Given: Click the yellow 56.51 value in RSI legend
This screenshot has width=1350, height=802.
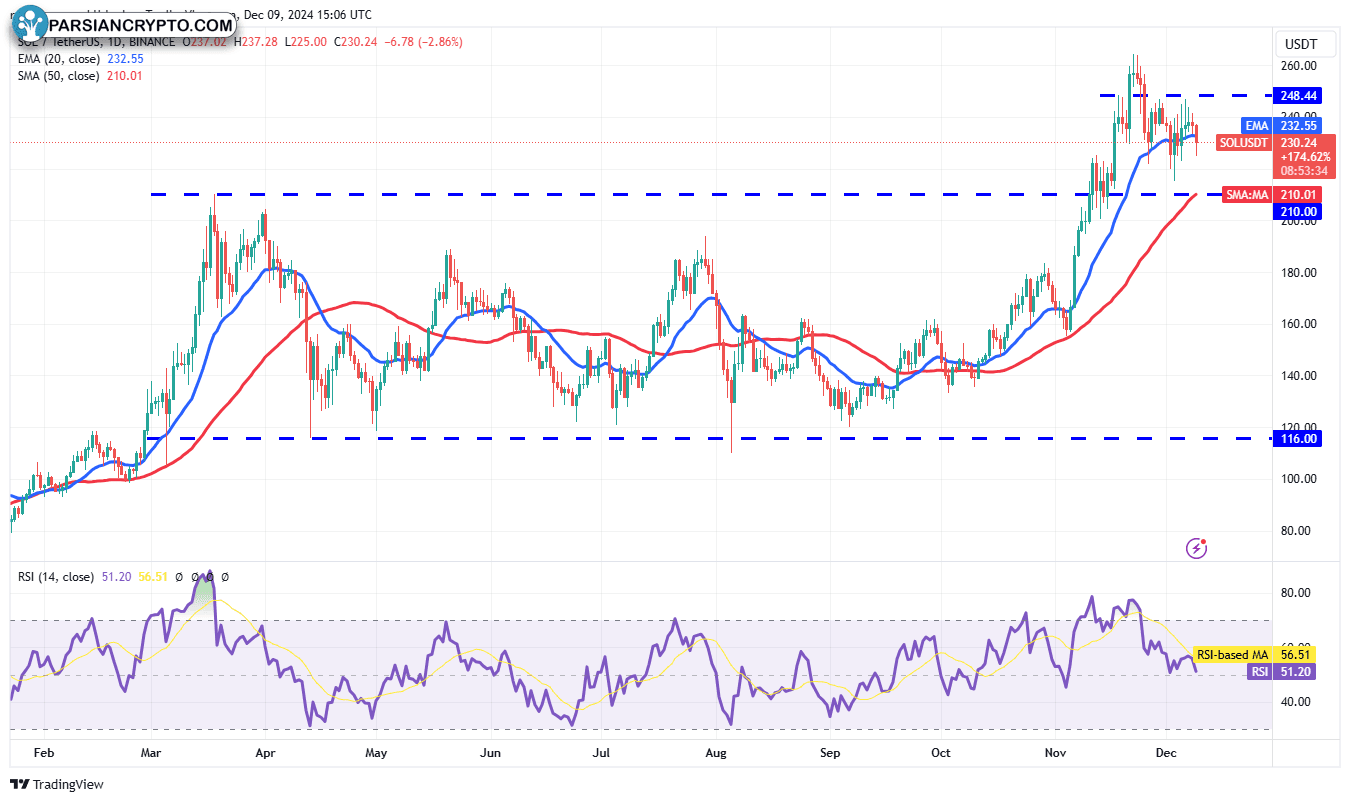Looking at the screenshot, I should [x=153, y=577].
